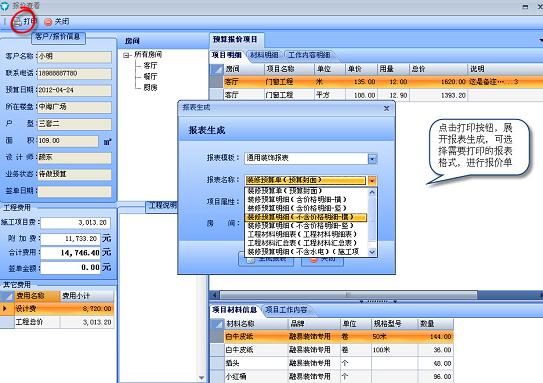Open the 客户/报价信息 tab
Viewport: 543px width, 383px height.
(x=58, y=37)
